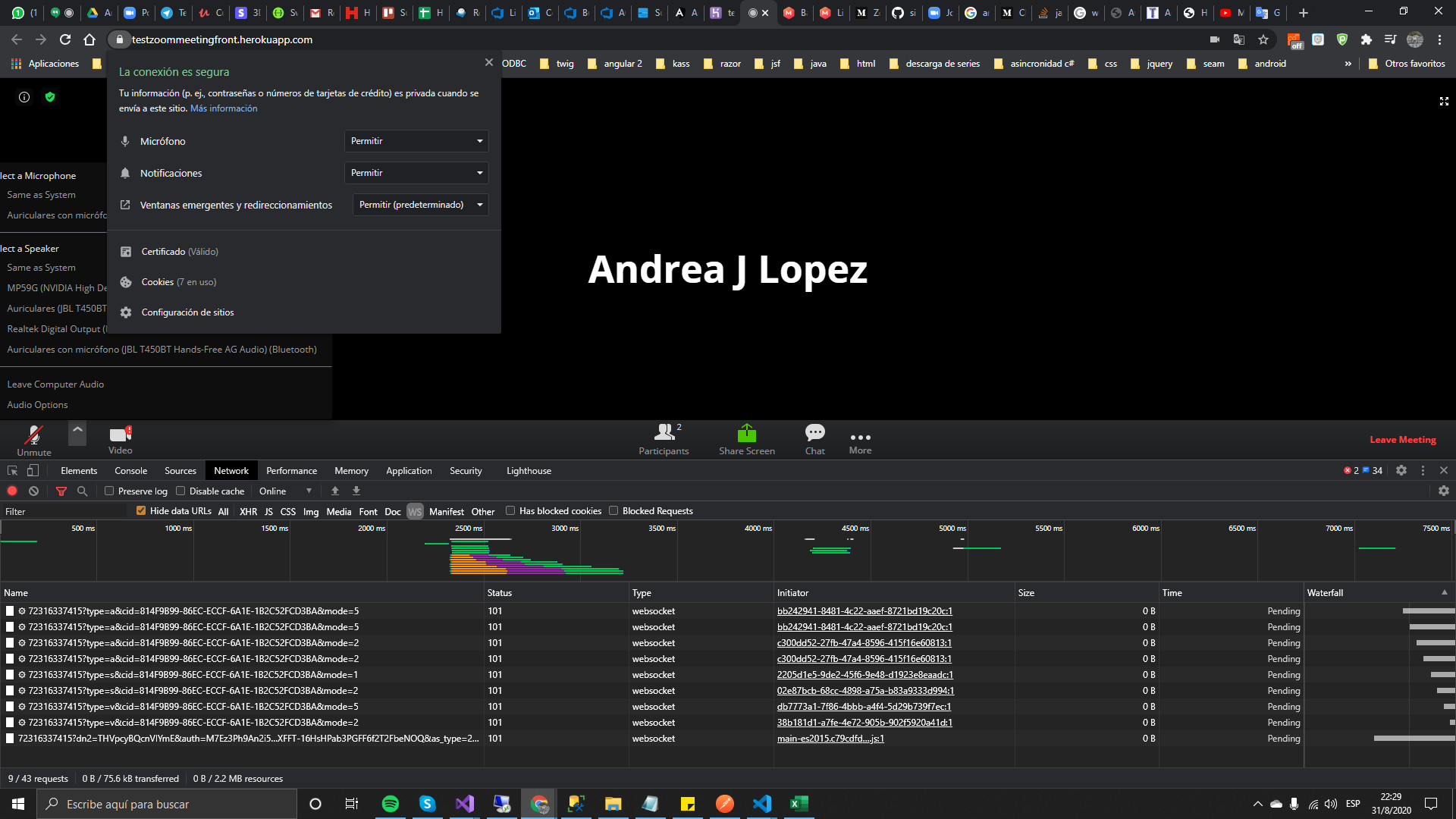Click the DevTools record network log button
Viewport: 1456px width, 819px height.
click(x=12, y=491)
